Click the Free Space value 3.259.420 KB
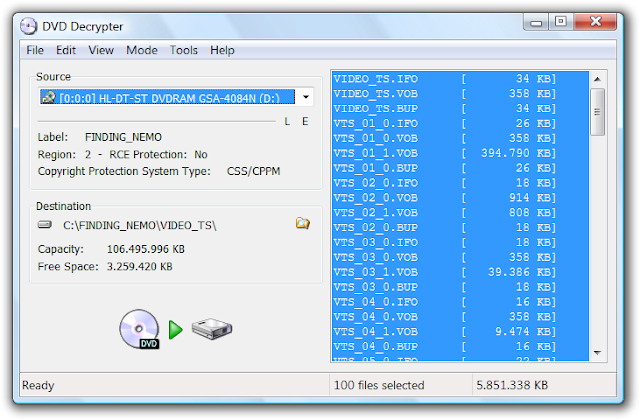The image size is (640, 420). pyautogui.click(x=140, y=267)
